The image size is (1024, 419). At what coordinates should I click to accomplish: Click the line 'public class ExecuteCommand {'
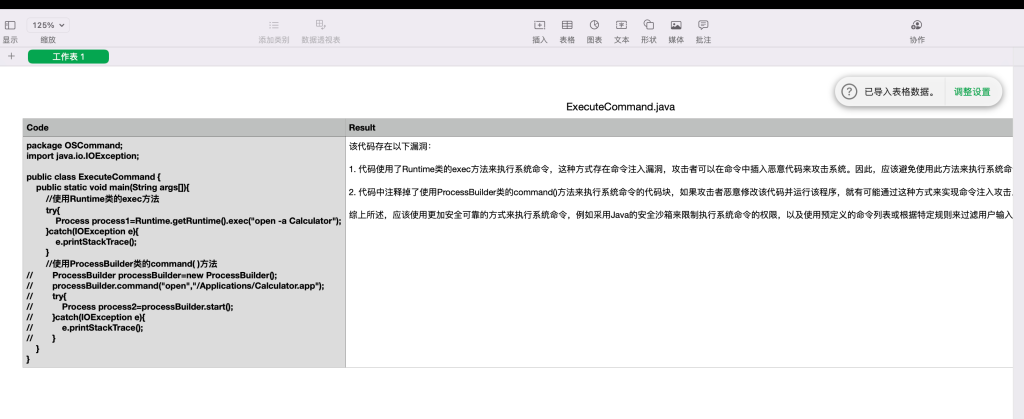(93, 176)
